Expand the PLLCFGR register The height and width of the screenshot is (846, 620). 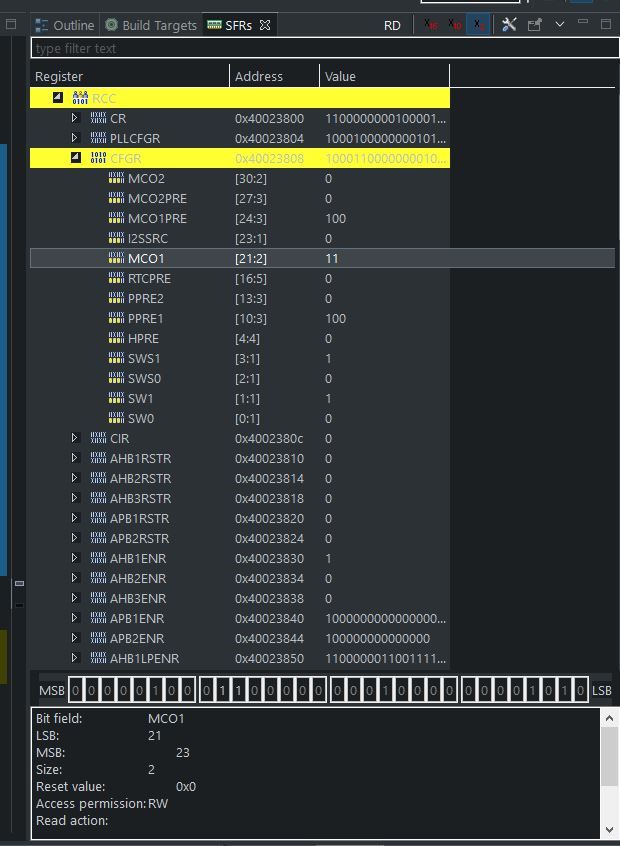[x=75, y=138]
